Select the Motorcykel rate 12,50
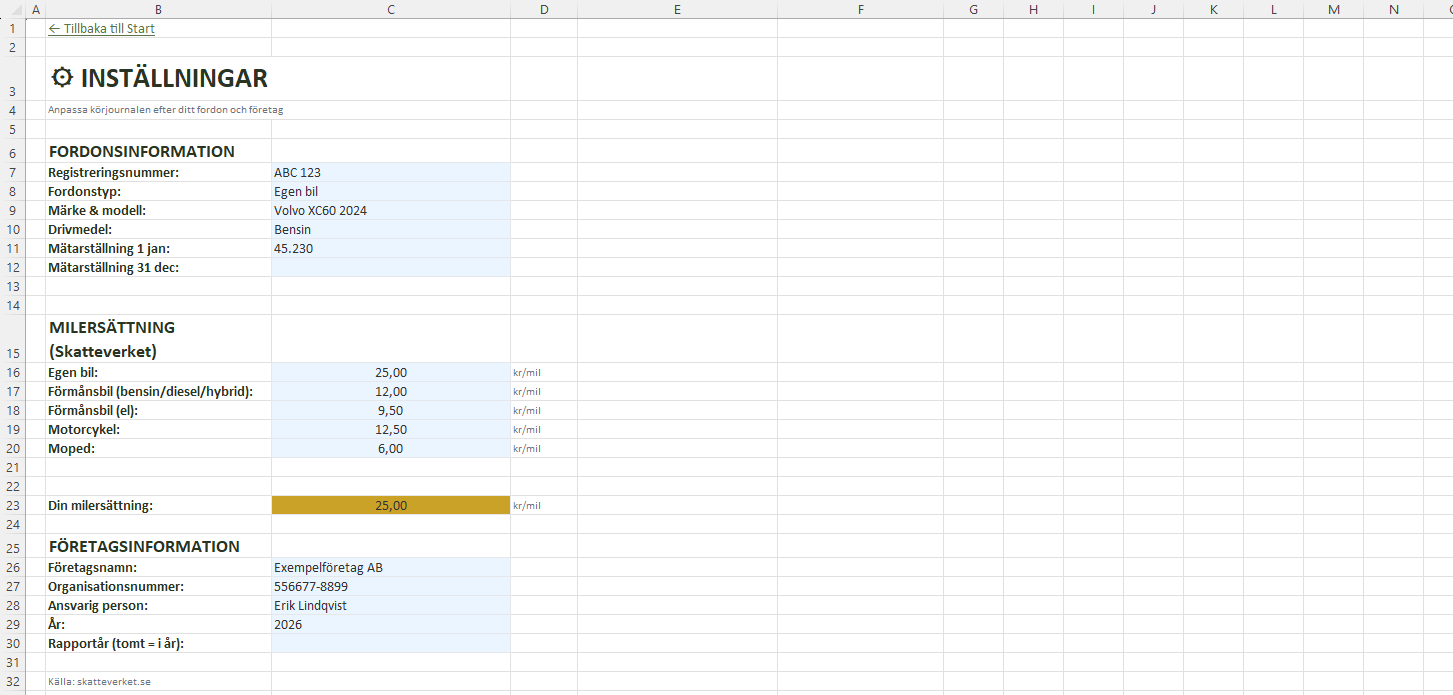Image resolution: width=1453 pixels, height=695 pixels. (x=391, y=430)
